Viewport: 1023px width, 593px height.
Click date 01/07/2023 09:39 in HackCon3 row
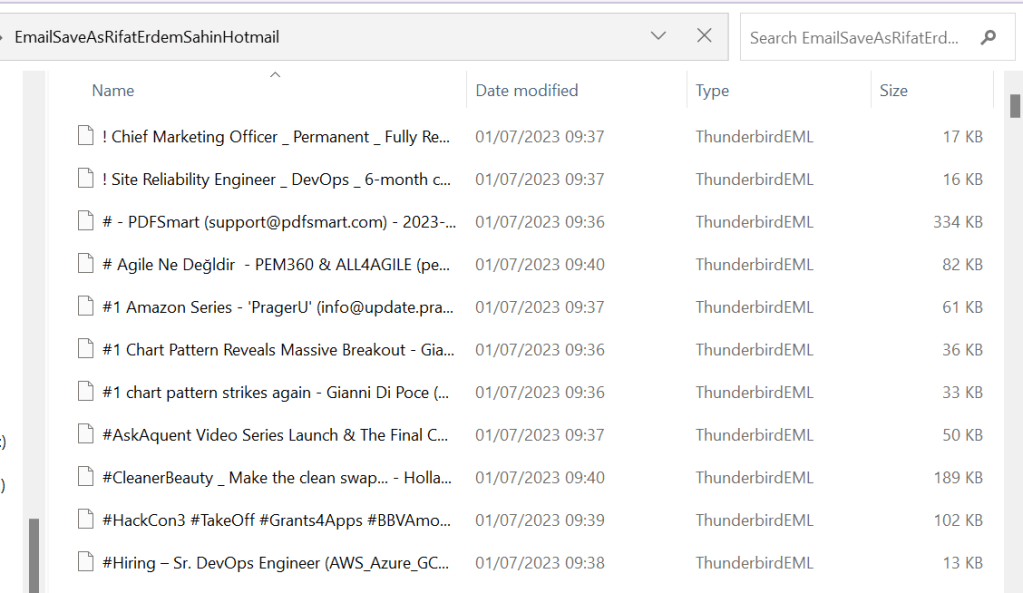point(540,520)
